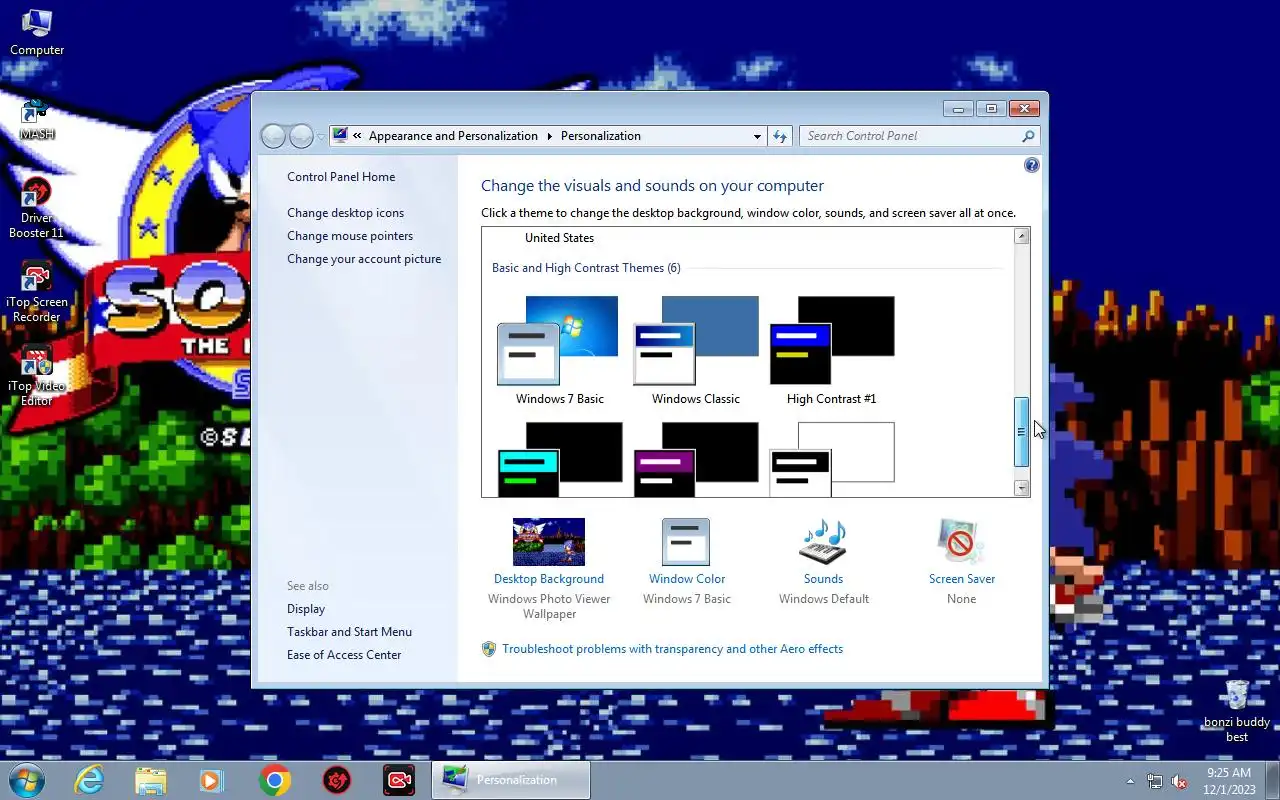
Task: Expand arrow after Appearance and Personalization
Action: click(549, 136)
